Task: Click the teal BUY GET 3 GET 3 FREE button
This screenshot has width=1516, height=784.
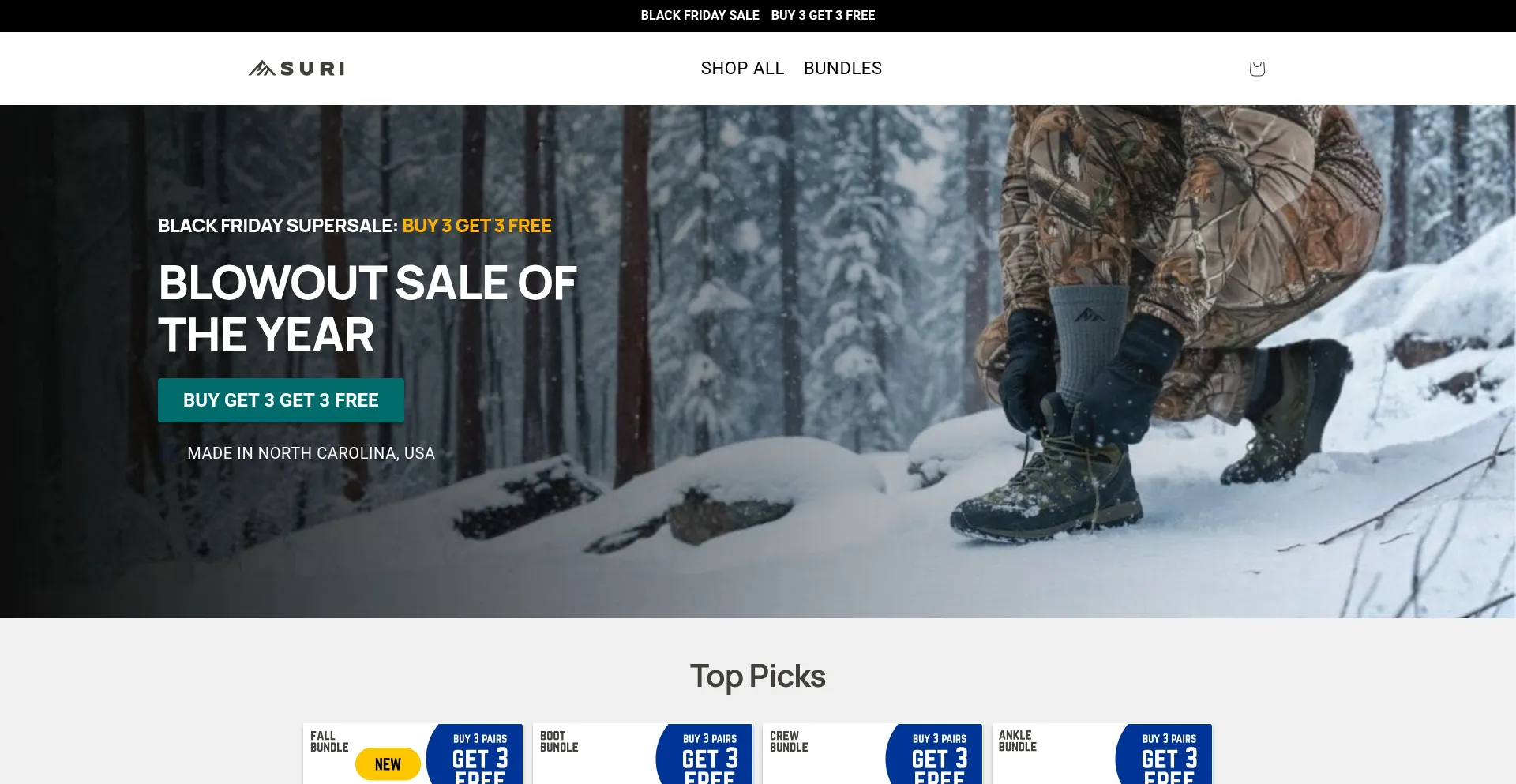Action: (x=281, y=400)
